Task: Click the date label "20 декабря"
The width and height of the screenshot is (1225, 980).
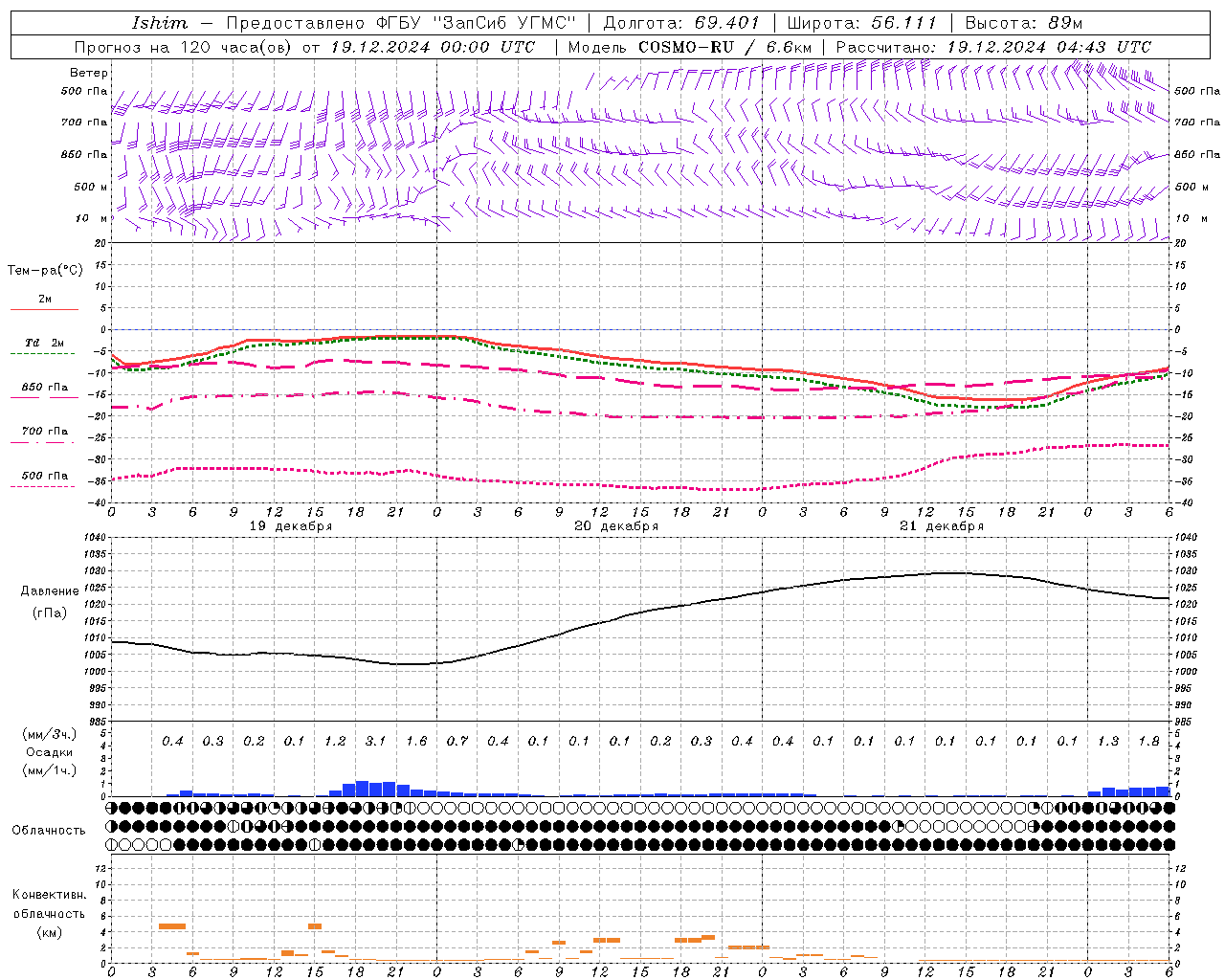Action: [616, 526]
